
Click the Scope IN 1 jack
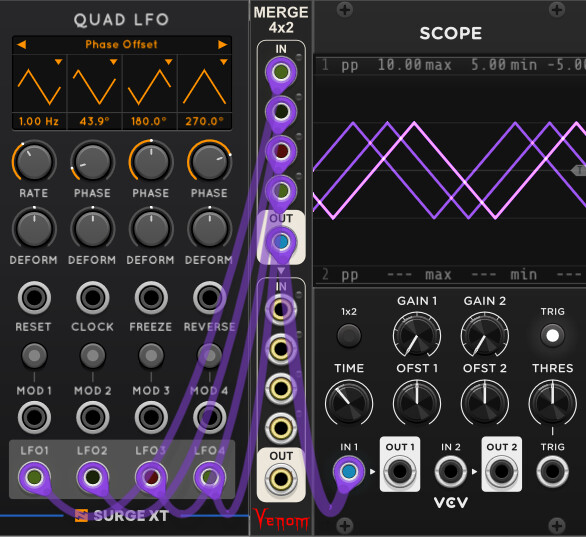tap(349, 471)
